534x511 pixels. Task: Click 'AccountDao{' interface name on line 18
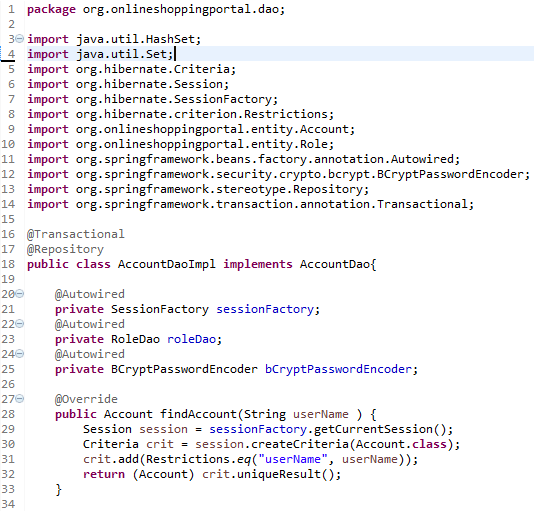point(338,264)
